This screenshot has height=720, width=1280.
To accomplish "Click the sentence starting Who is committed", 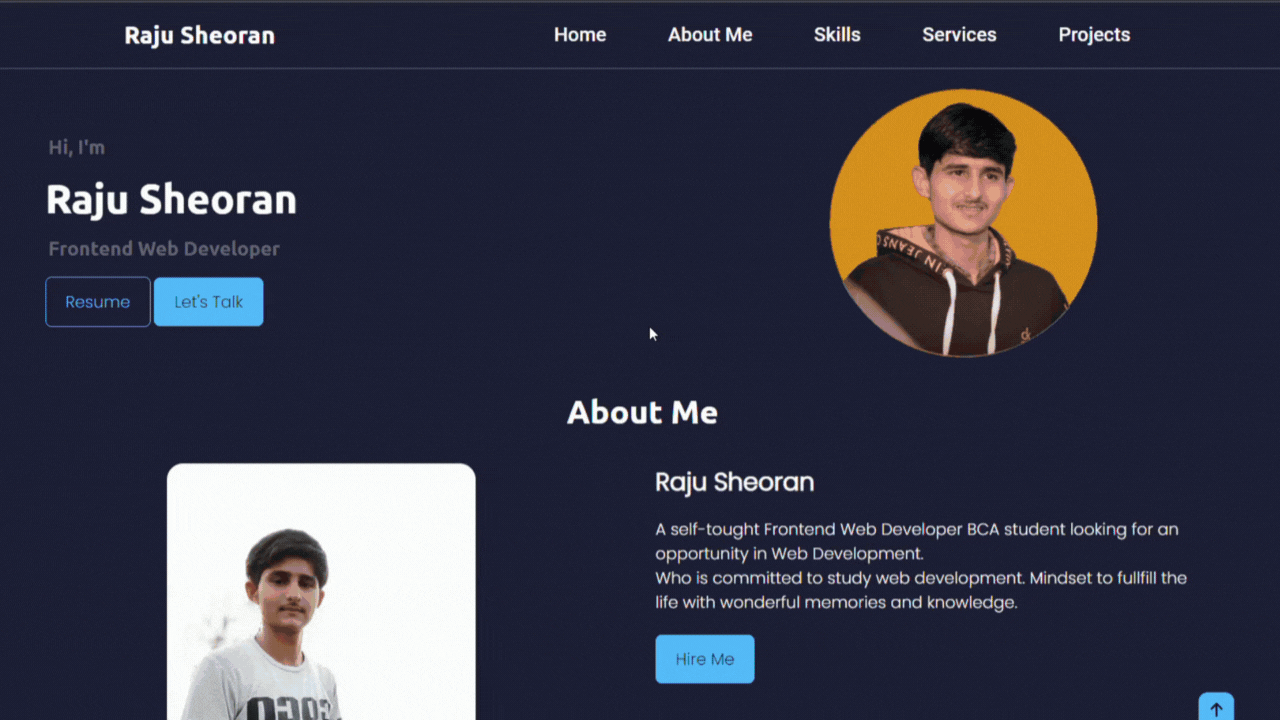I will [x=921, y=590].
